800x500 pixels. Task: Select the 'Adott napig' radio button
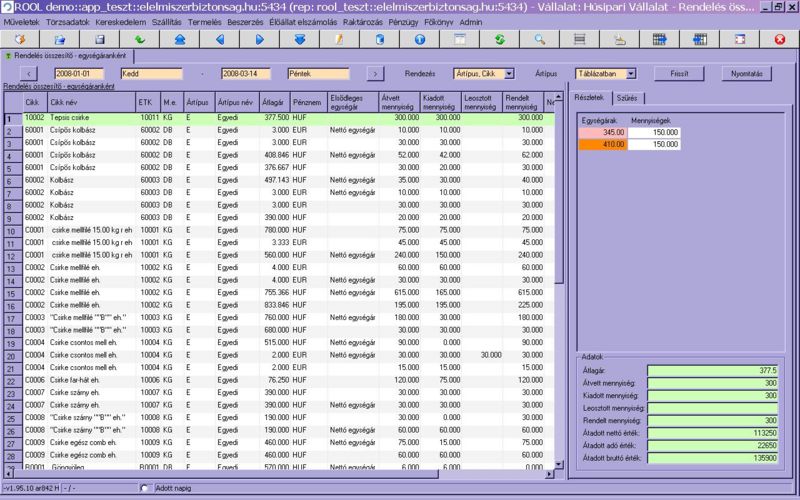[x=147, y=488]
